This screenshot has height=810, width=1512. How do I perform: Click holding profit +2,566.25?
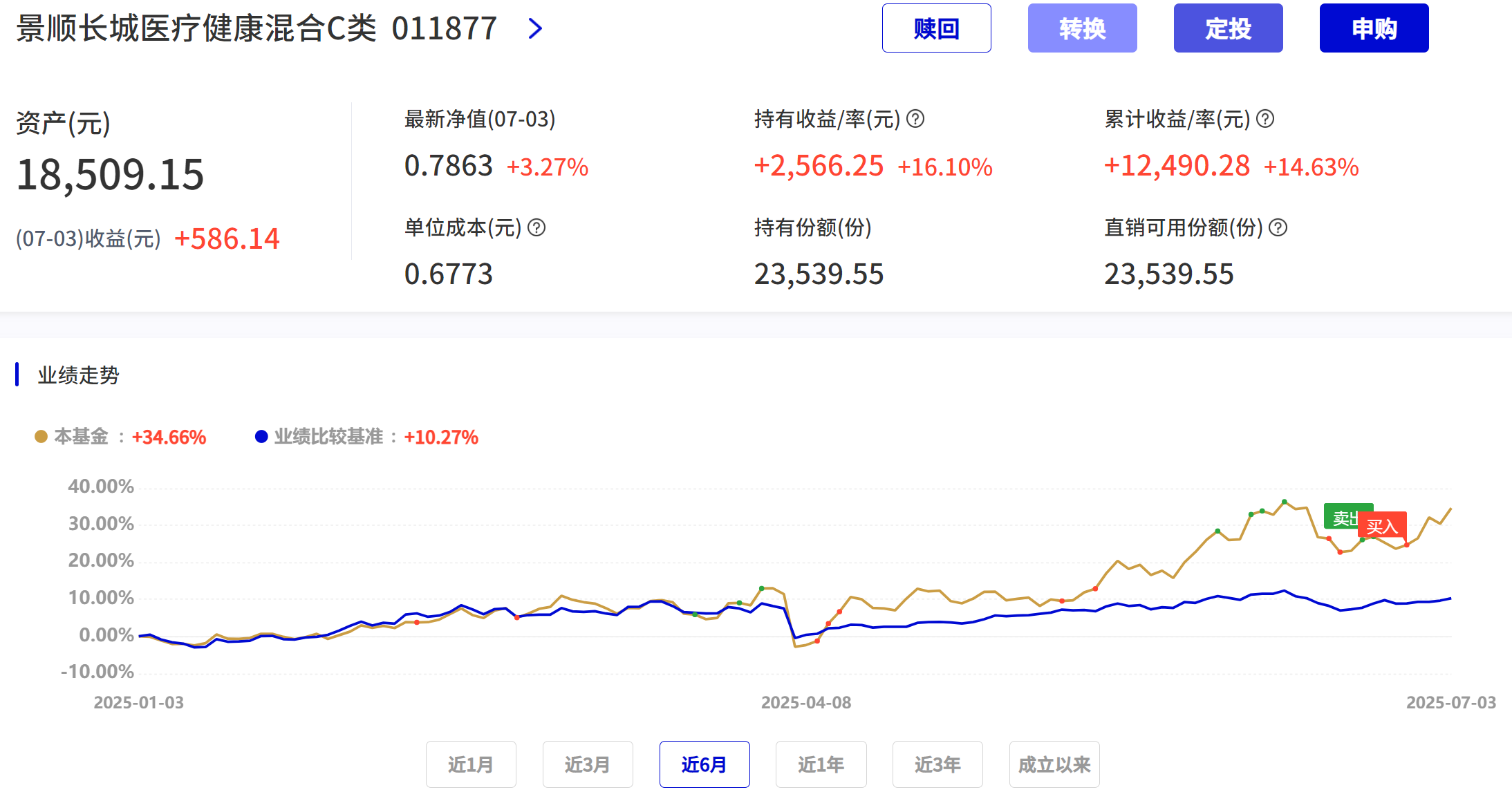click(819, 166)
